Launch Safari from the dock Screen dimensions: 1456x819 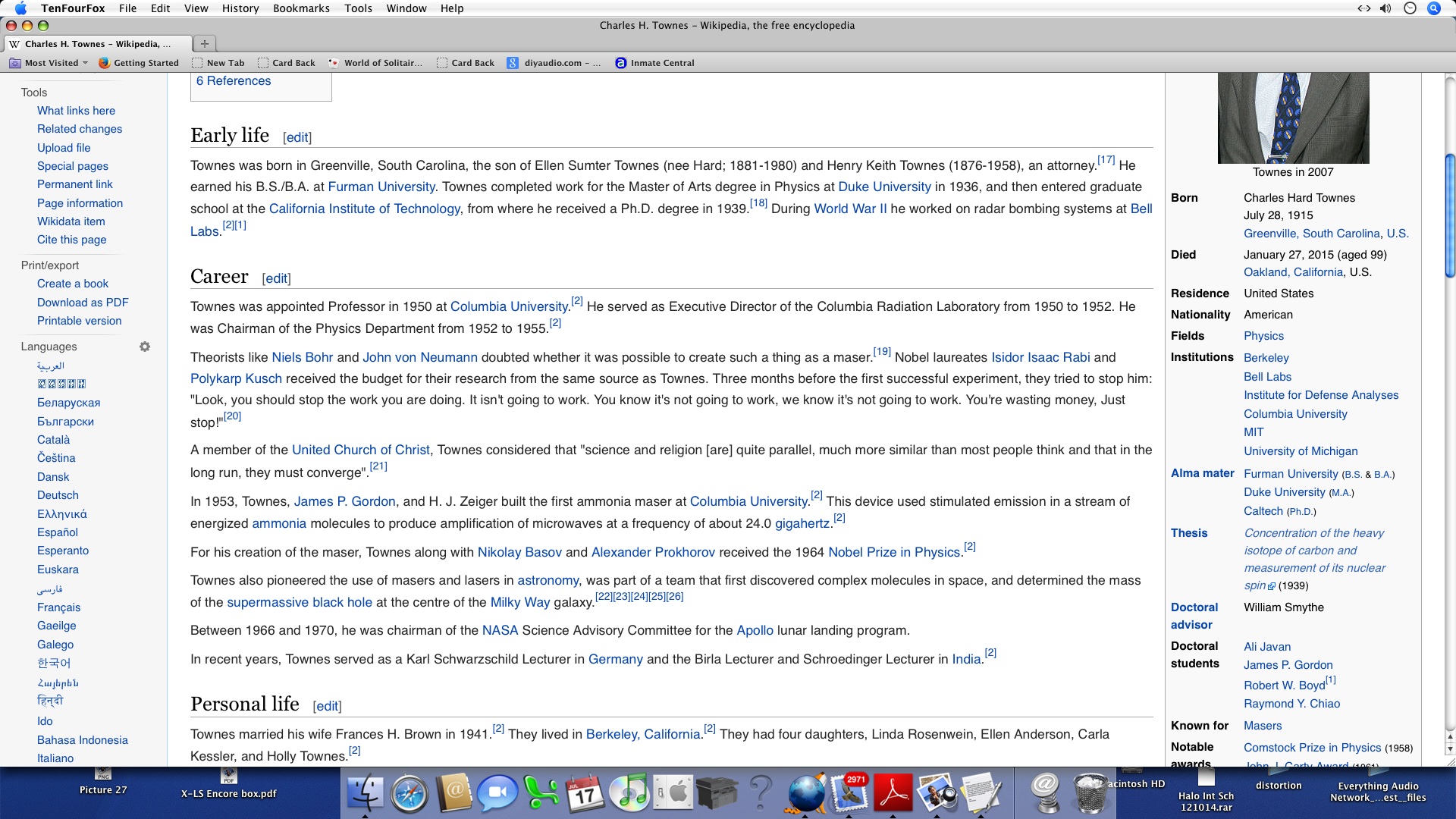[409, 793]
